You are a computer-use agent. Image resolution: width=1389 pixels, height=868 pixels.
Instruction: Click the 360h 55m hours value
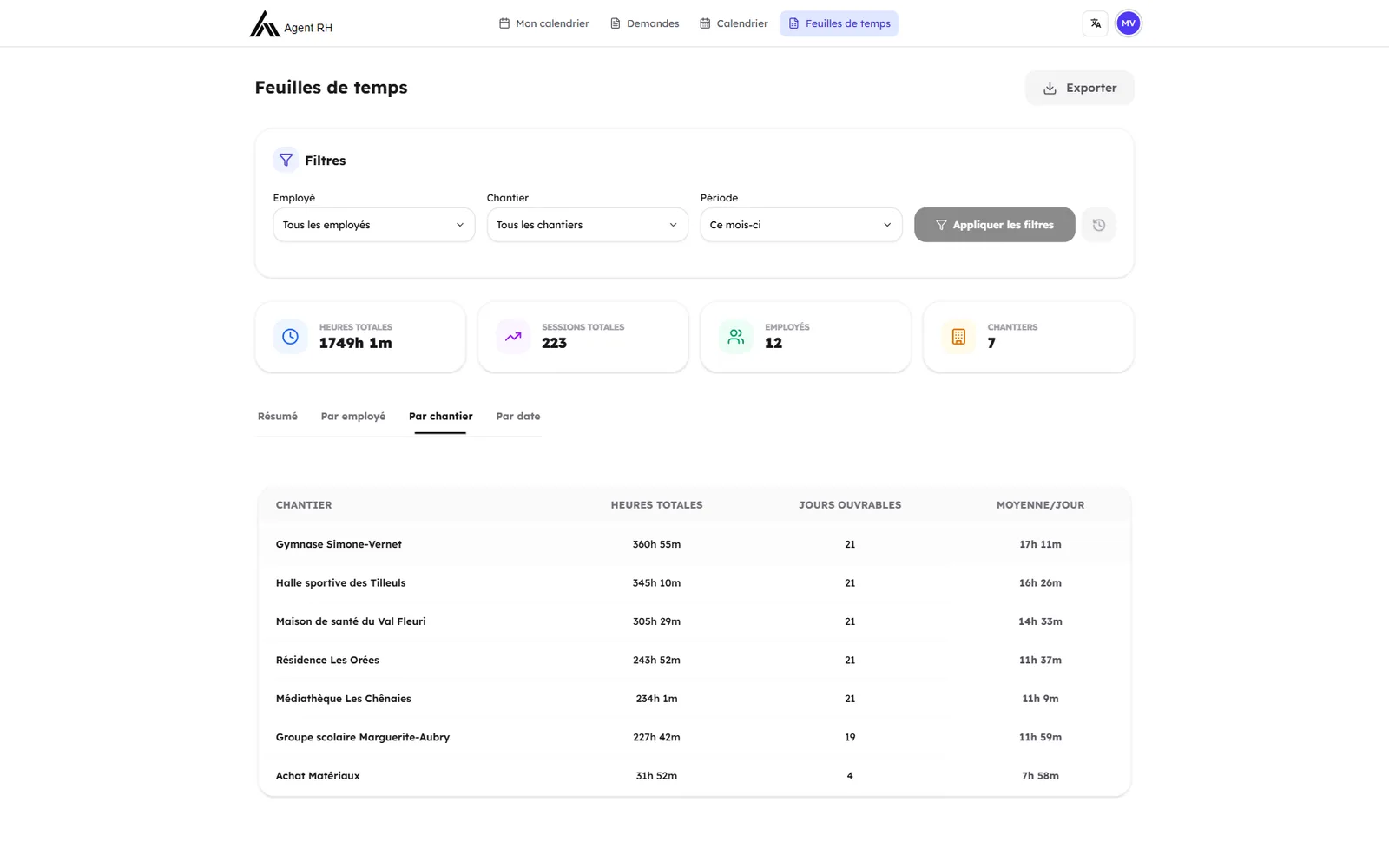coord(656,544)
